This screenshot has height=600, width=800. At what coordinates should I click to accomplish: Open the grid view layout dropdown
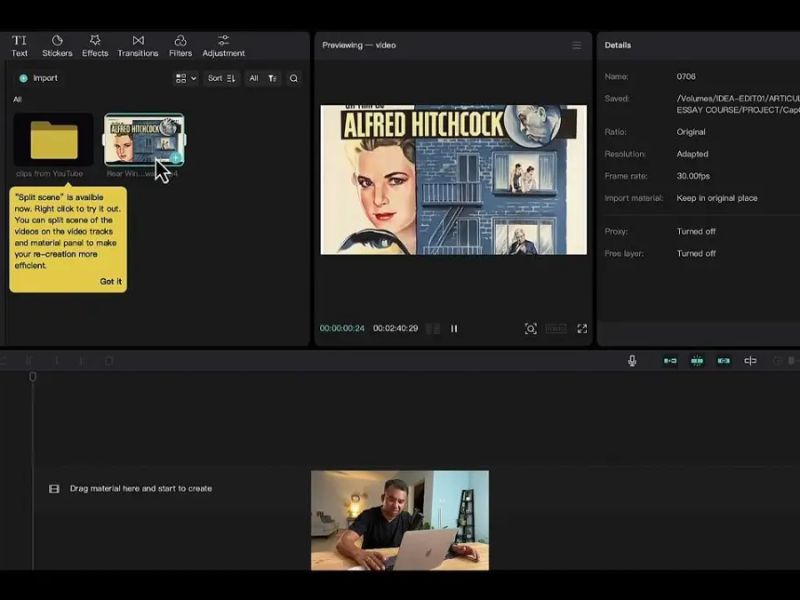click(x=186, y=78)
